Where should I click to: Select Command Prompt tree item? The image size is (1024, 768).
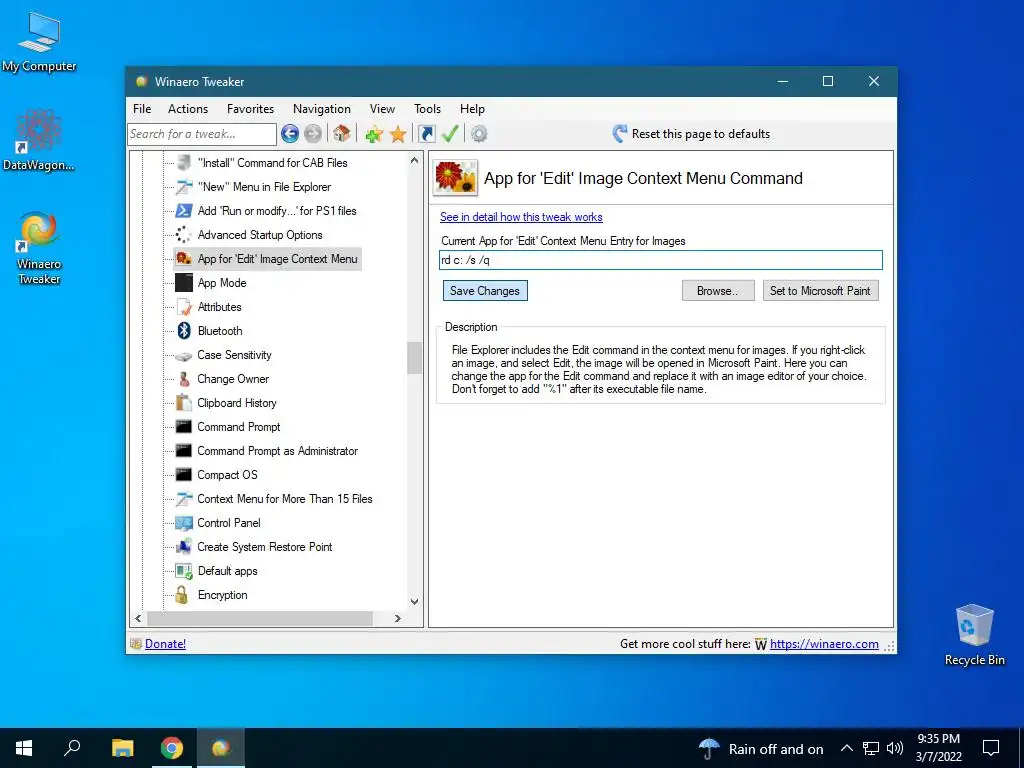pyautogui.click(x=238, y=427)
